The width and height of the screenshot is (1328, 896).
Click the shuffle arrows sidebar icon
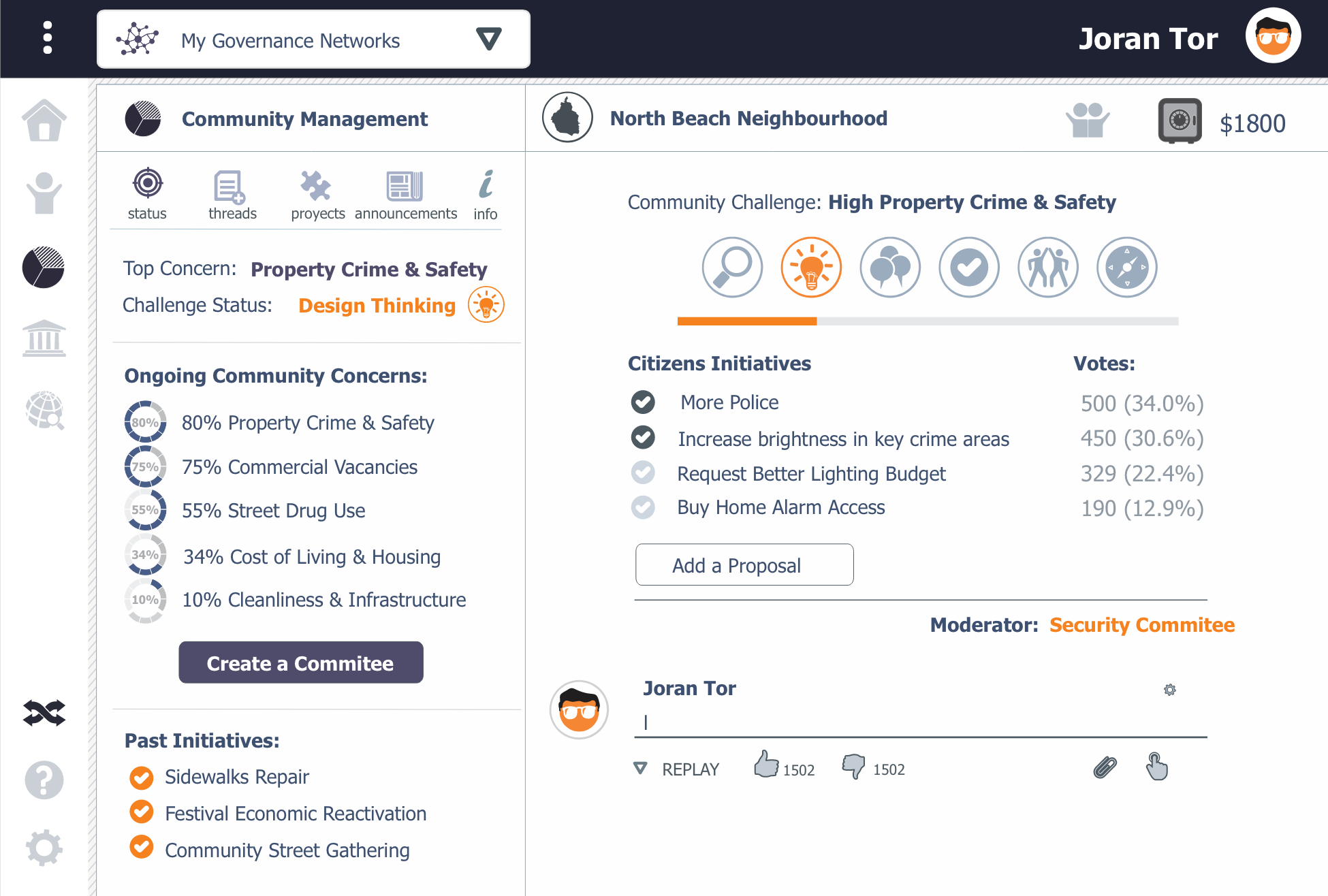pyautogui.click(x=44, y=713)
